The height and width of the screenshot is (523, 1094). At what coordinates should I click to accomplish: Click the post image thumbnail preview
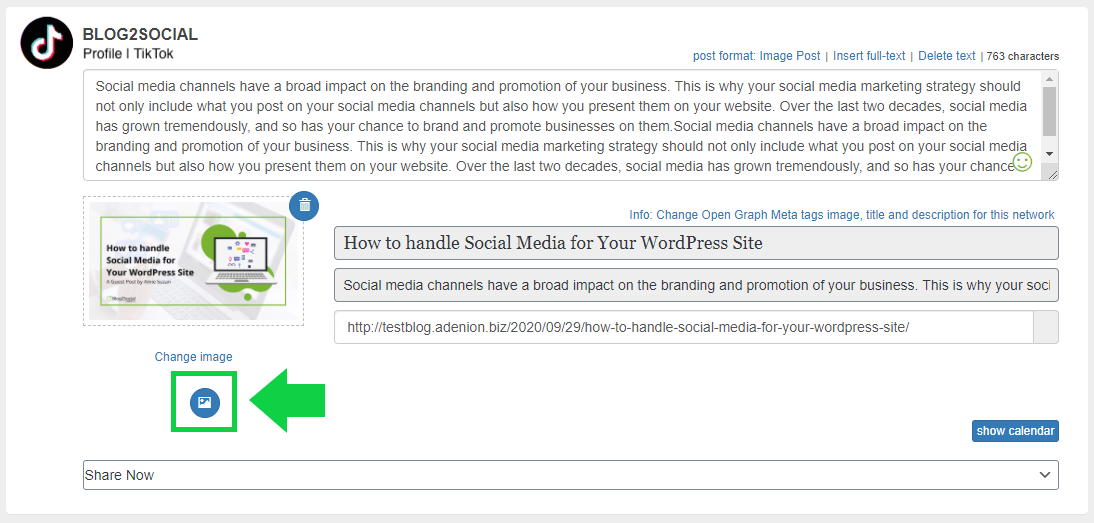(193, 261)
